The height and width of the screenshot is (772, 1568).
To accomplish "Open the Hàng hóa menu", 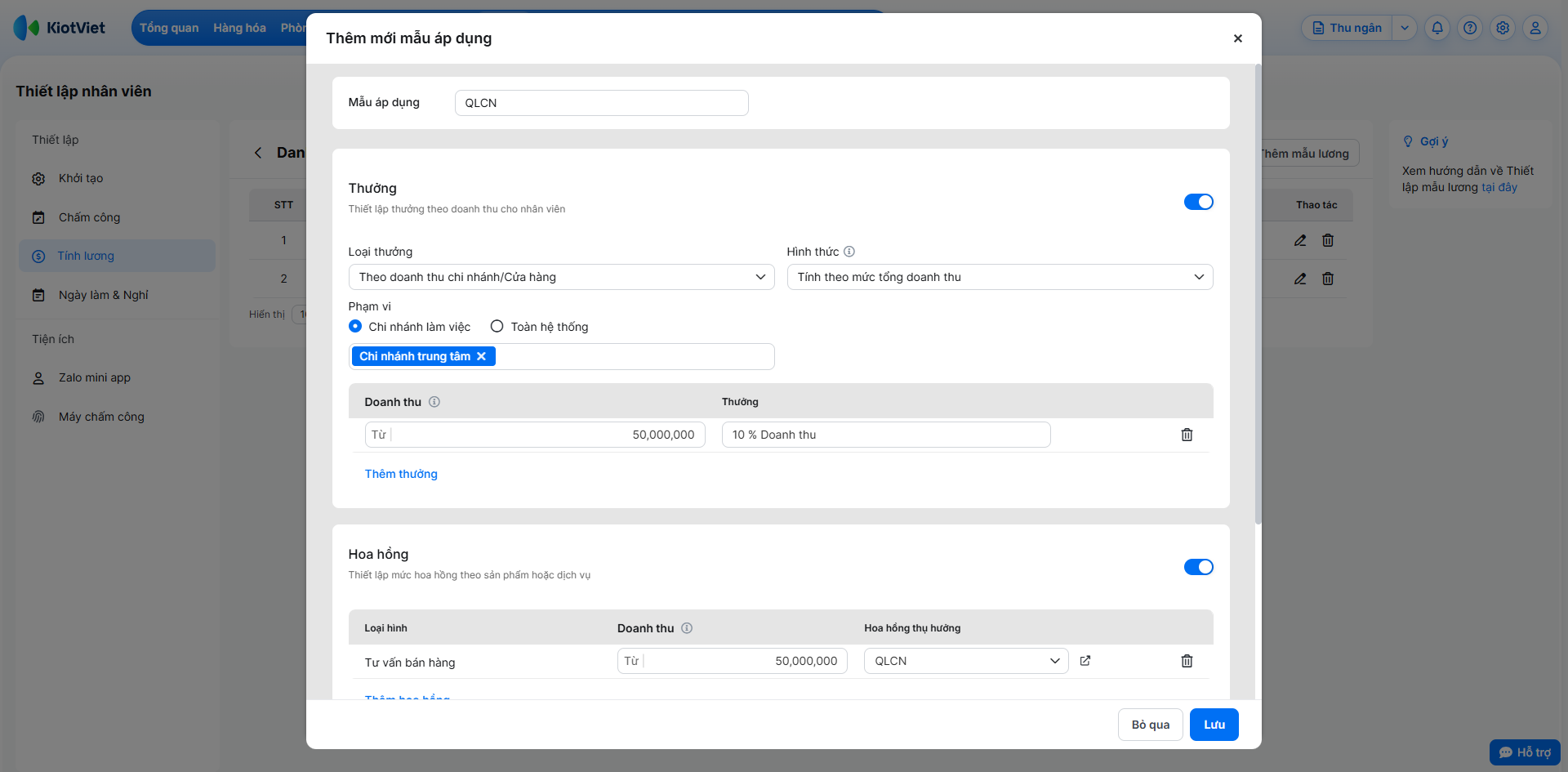I will pos(239,28).
